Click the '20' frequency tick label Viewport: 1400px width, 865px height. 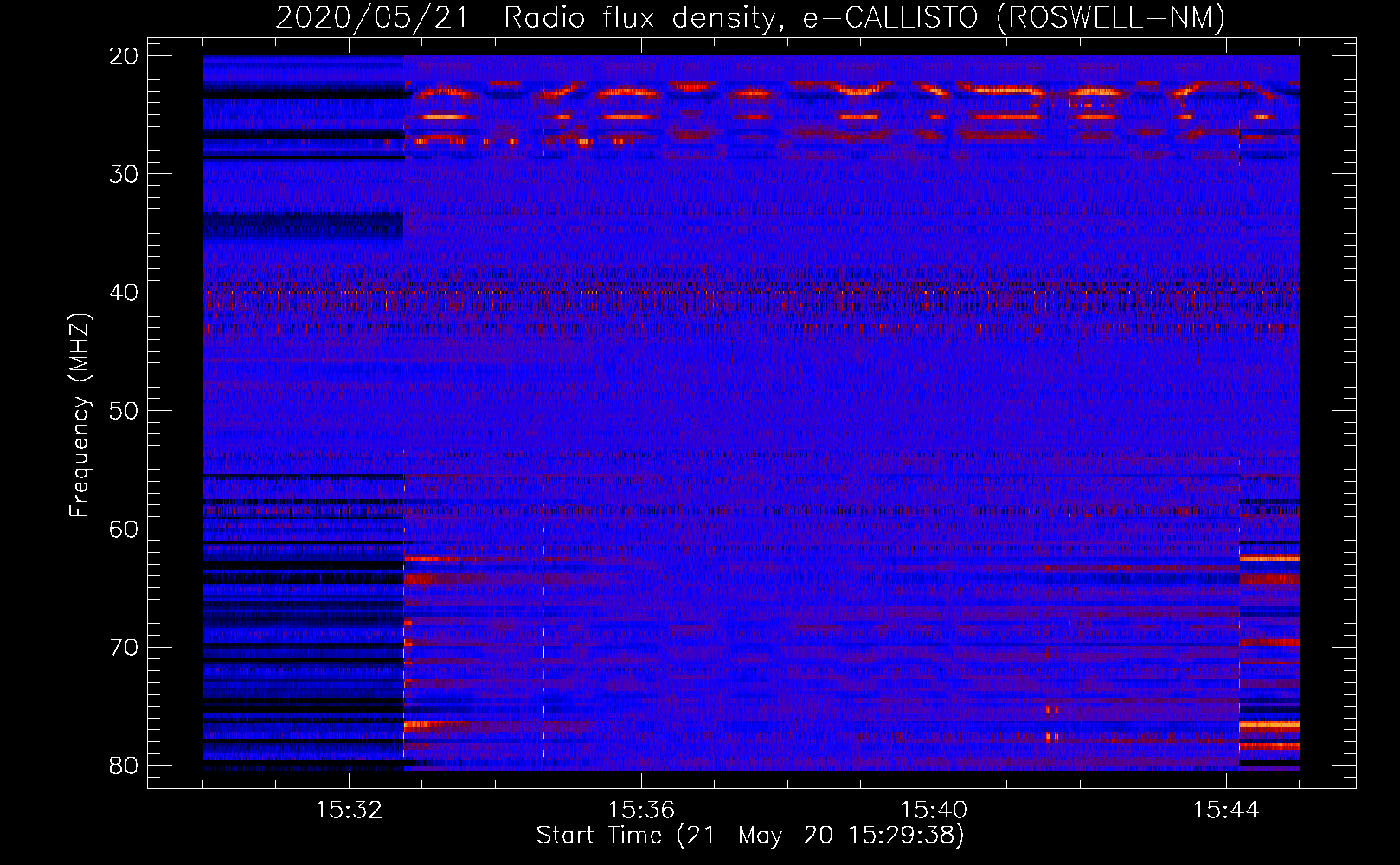(x=125, y=56)
